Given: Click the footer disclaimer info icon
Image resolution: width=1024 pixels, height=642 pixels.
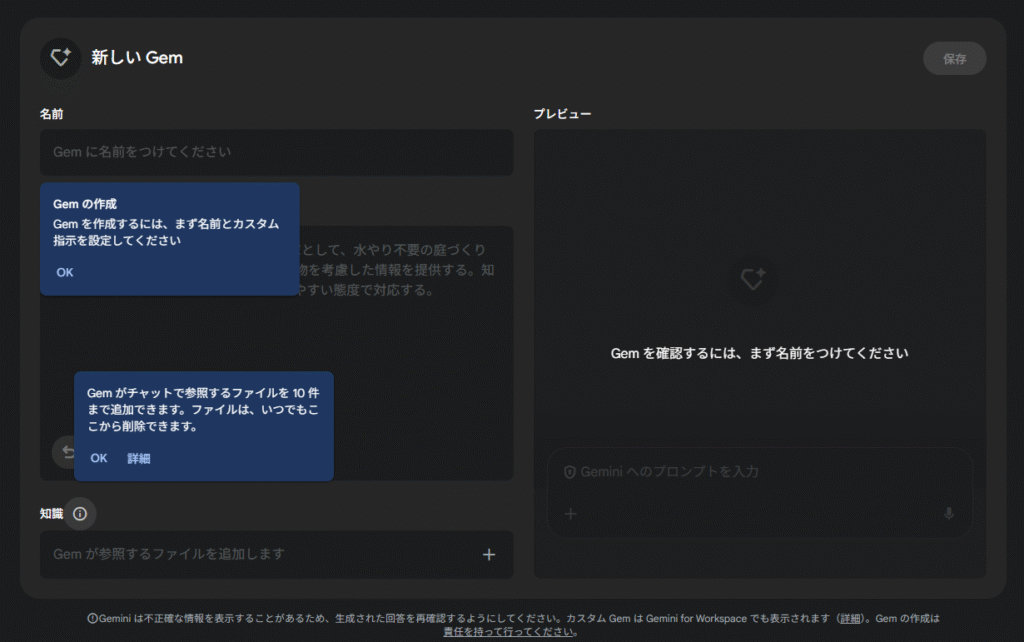Looking at the screenshot, I should click(93, 618).
